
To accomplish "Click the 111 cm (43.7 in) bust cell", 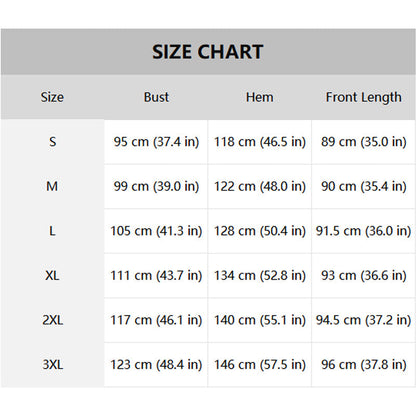I will pyautogui.click(x=156, y=276).
